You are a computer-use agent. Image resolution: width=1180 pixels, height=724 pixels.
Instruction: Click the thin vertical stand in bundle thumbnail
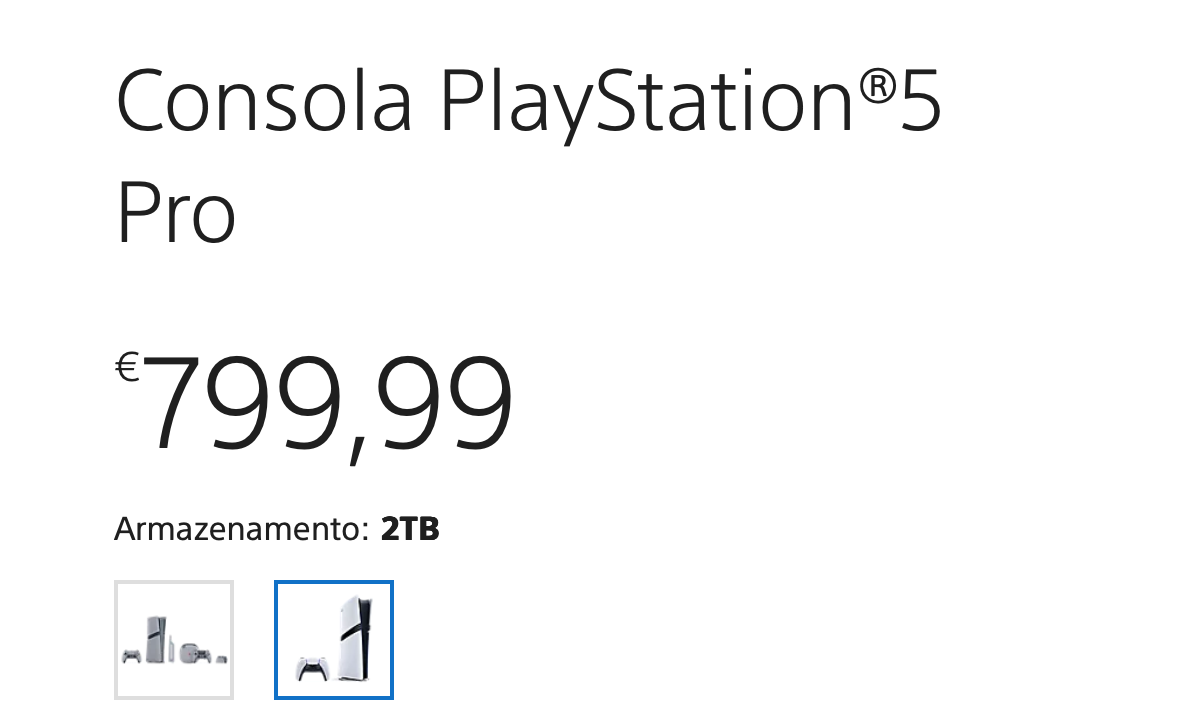[x=172, y=648]
